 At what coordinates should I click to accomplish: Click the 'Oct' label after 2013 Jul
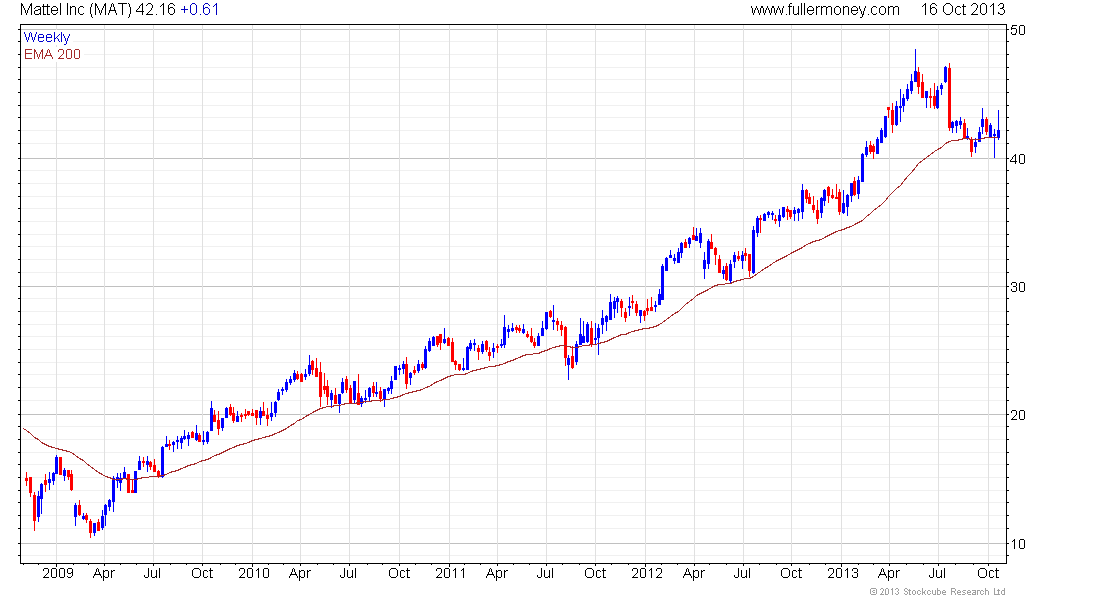pyautogui.click(x=988, y=573)
